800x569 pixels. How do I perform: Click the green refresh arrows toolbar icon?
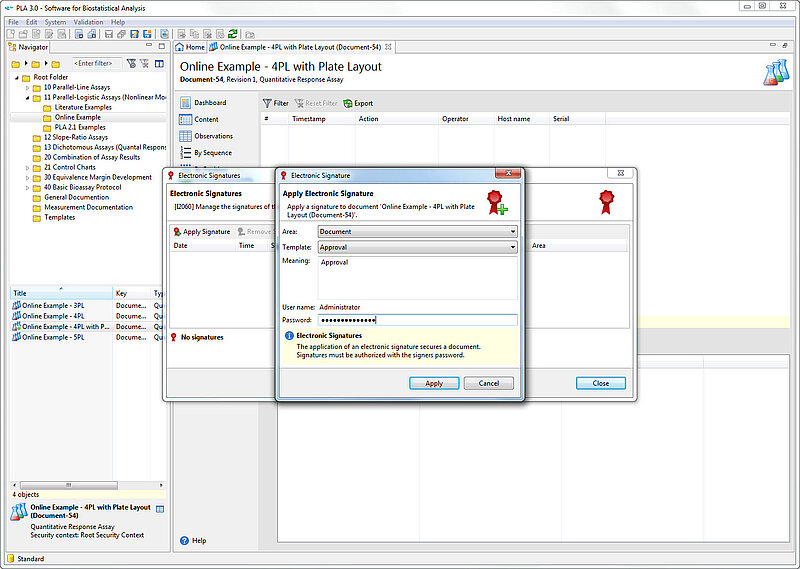(x=233, y=34)
